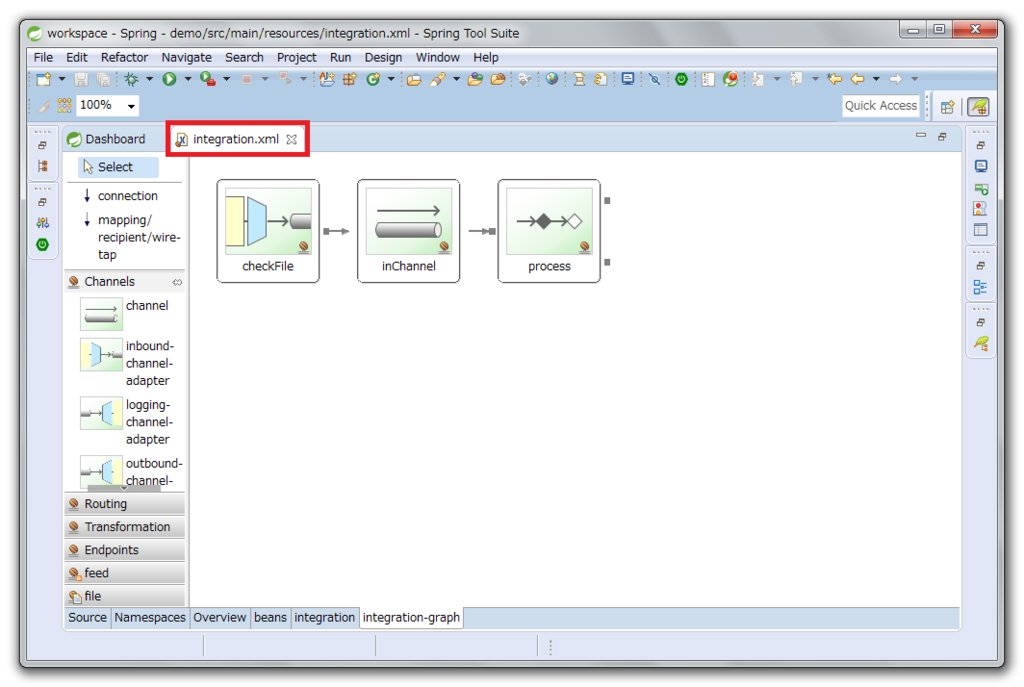This screenshot has width=1024, height=687.
Task: Open the Window menu
Action: click(x=438, y=57)
